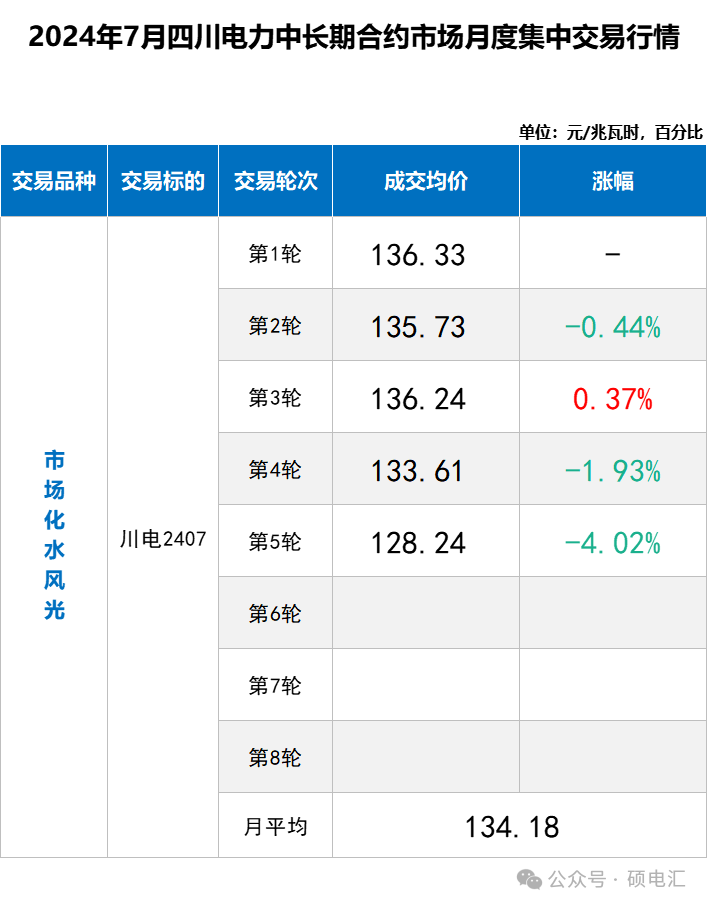Select the 第1轮 price cell 136.33

pos(418,255)
